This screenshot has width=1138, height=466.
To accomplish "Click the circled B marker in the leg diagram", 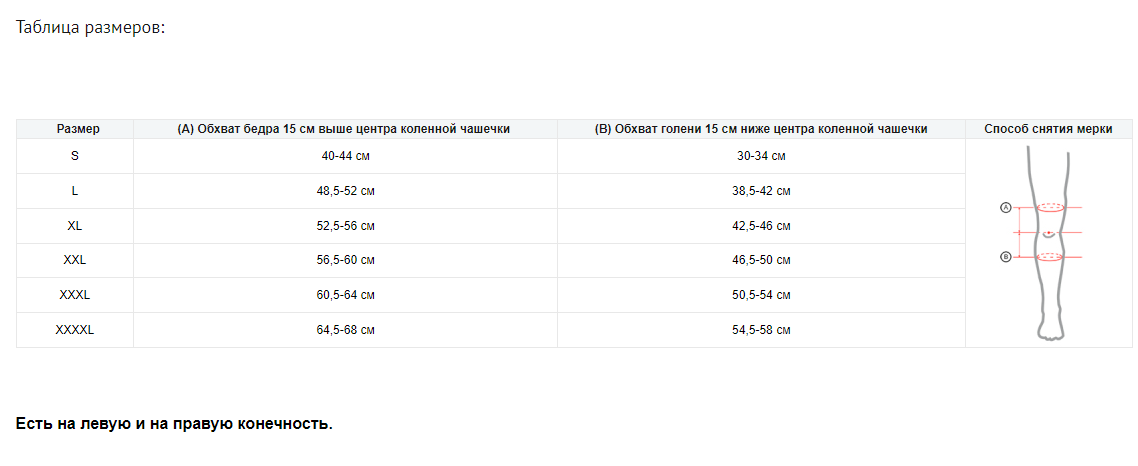I will pyautogui.click(x=1006, y=257).
